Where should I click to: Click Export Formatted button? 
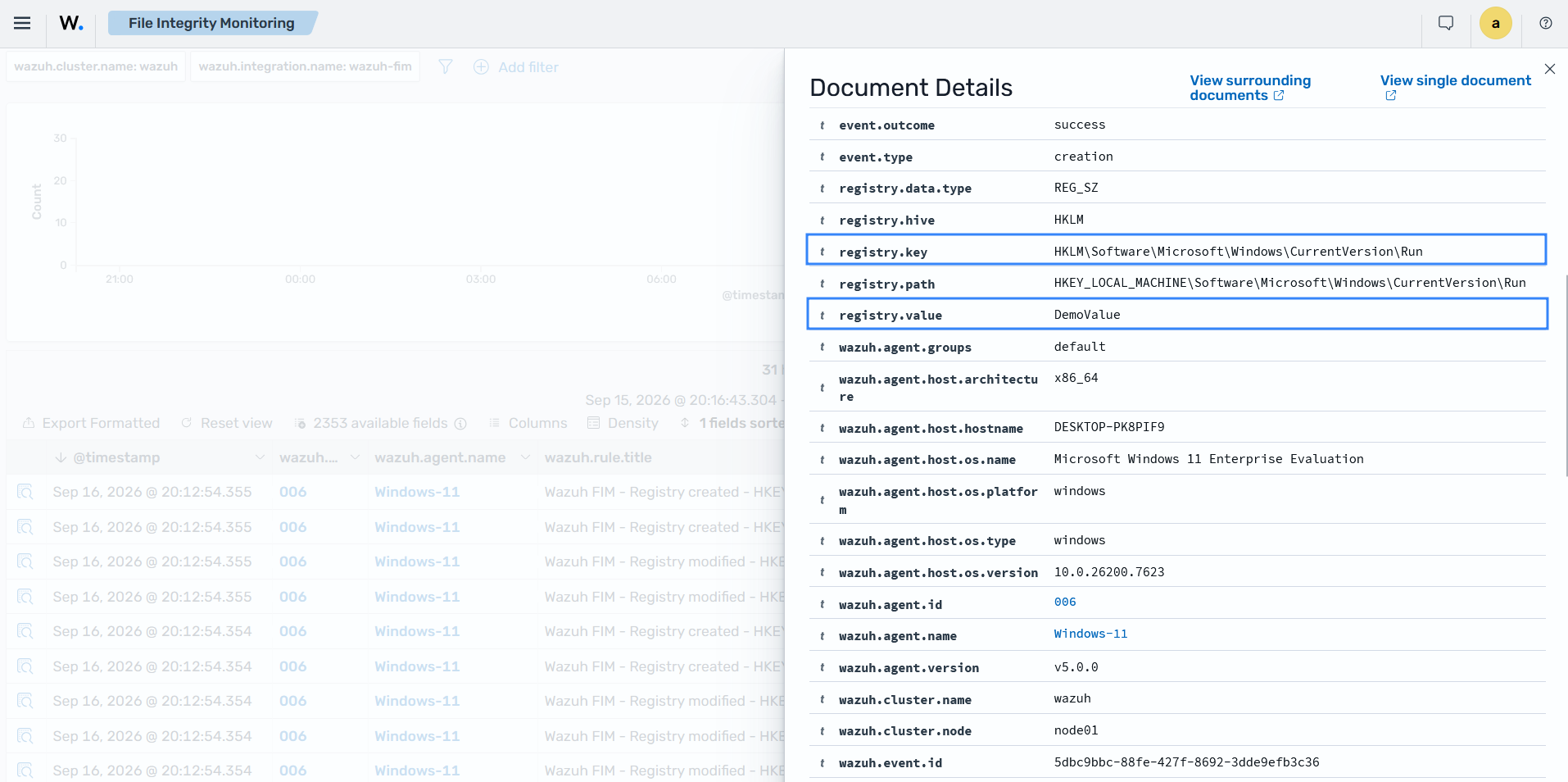coord(91,423)
